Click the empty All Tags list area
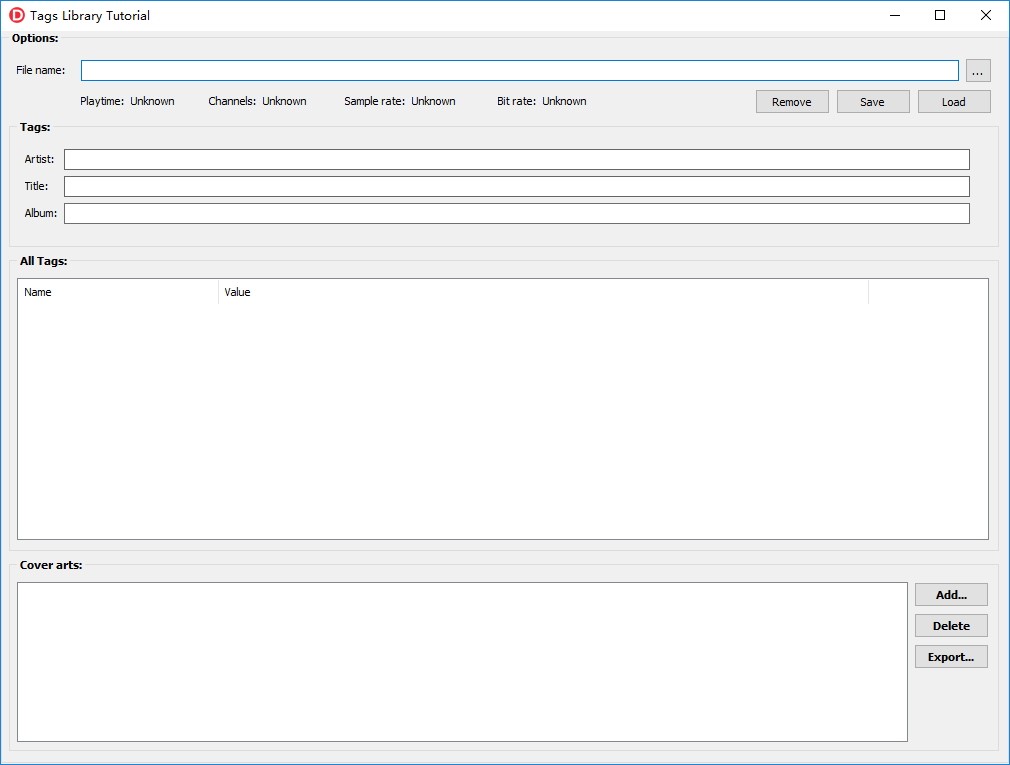Screen dimensions: 1010x765 pyautogui.click(x=502, y=421)
